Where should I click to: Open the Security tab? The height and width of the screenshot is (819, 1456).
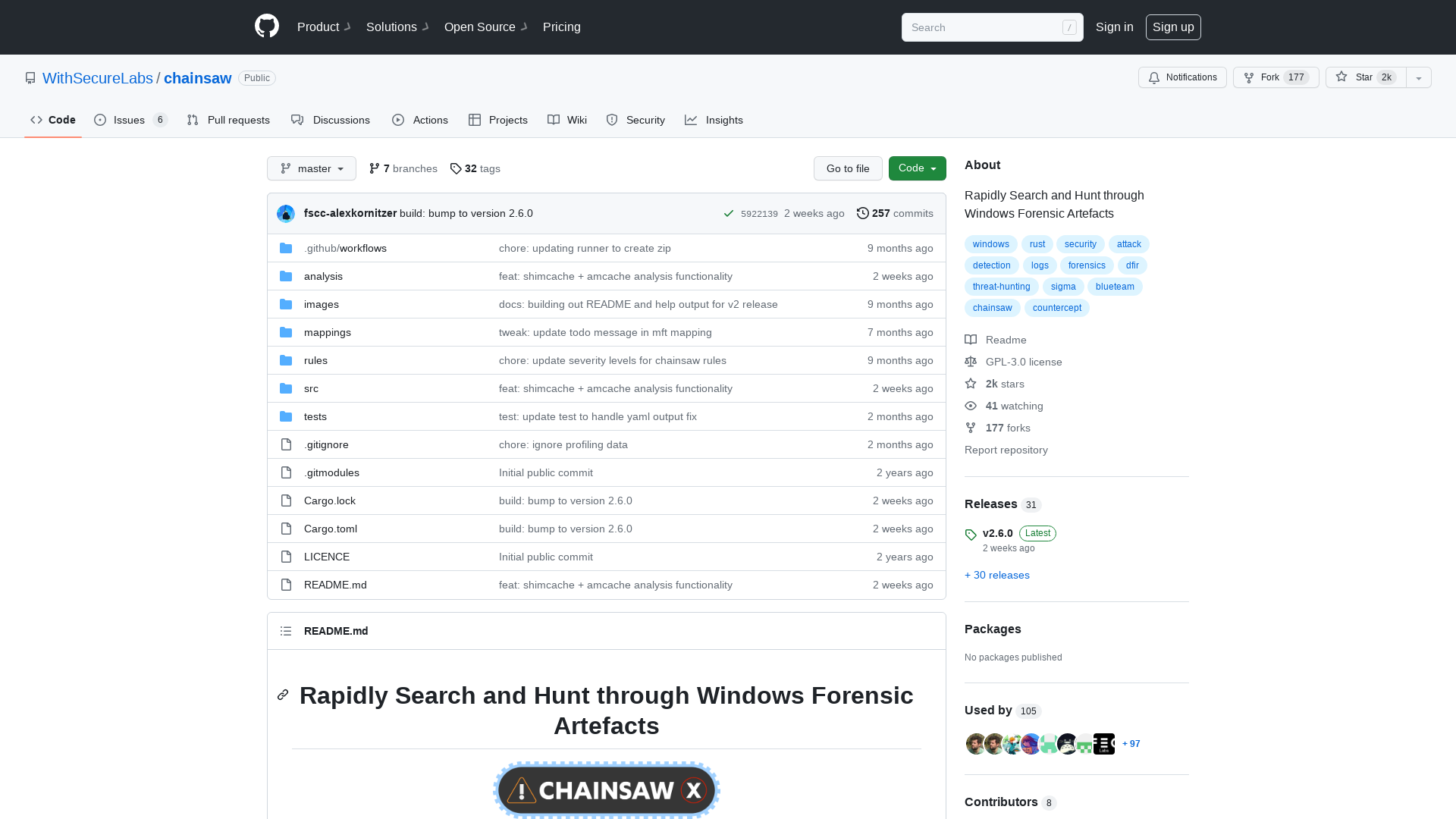pyautogui.click(x=635, y=120)
